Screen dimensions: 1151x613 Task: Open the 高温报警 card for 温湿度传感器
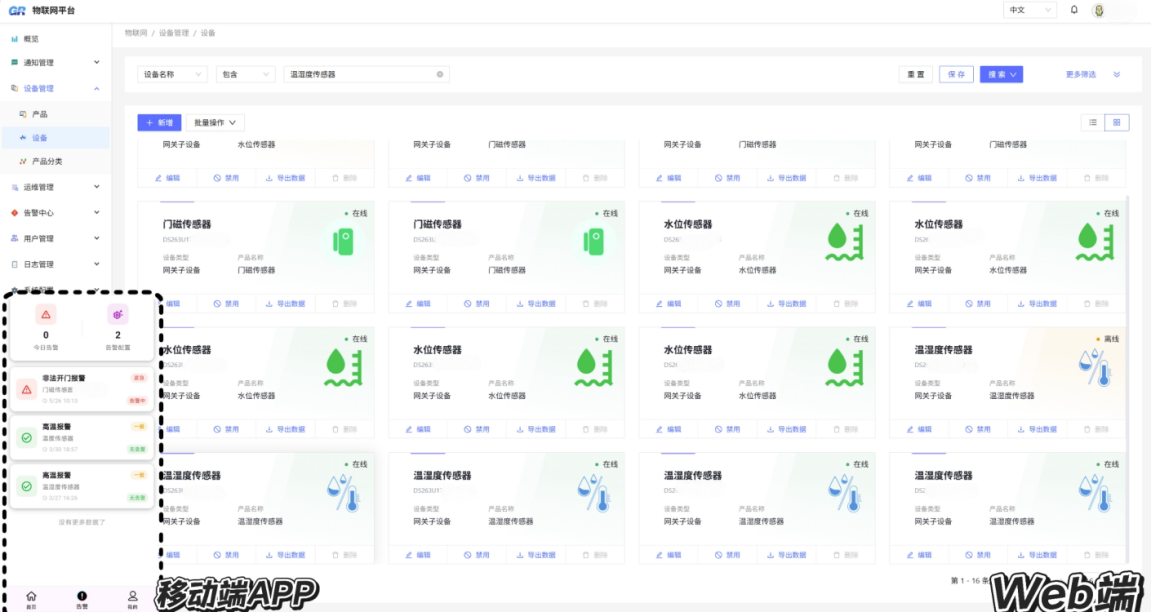click(81, 486)
